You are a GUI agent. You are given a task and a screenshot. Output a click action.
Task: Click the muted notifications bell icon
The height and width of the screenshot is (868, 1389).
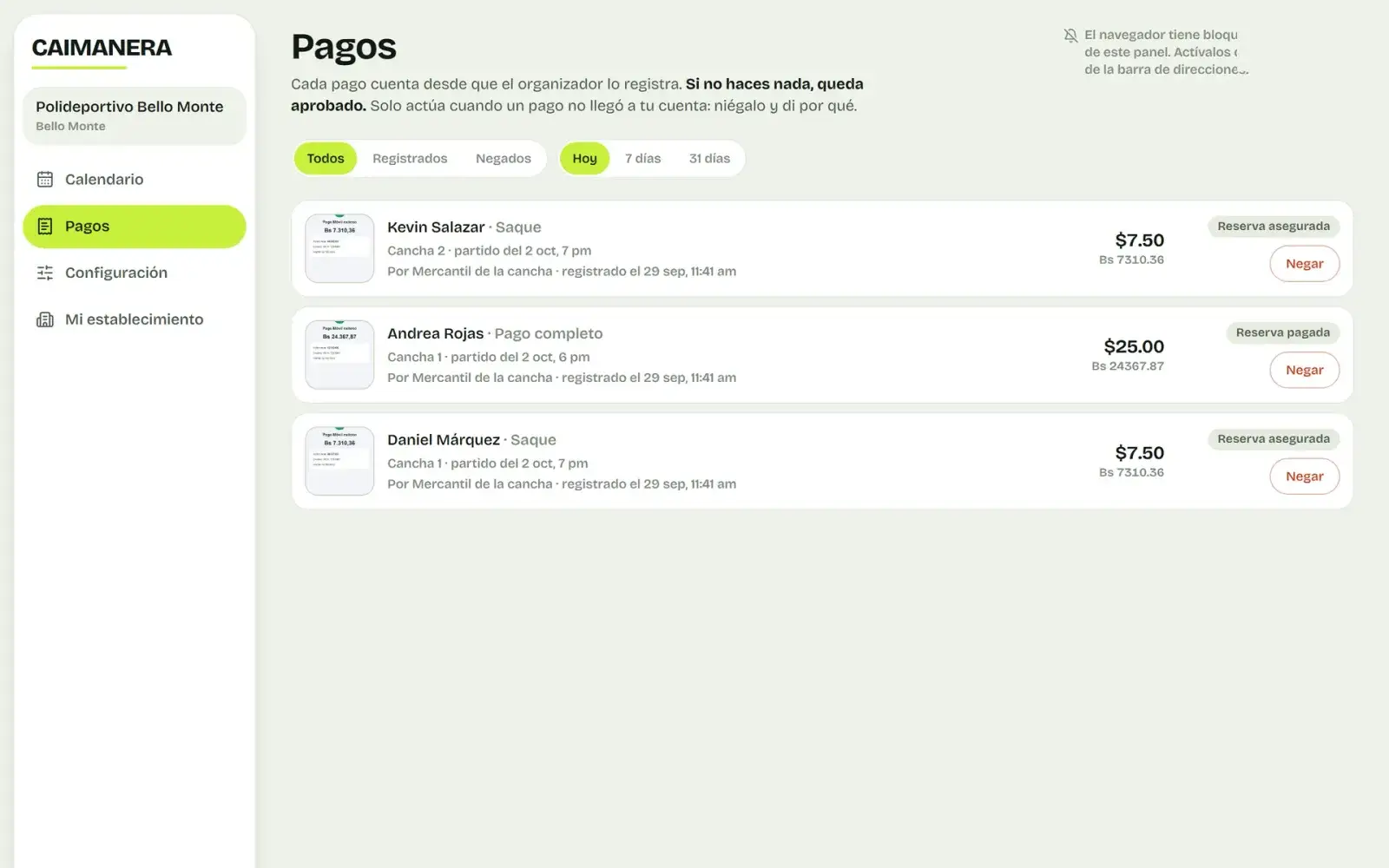click(x=1070, y=36)
